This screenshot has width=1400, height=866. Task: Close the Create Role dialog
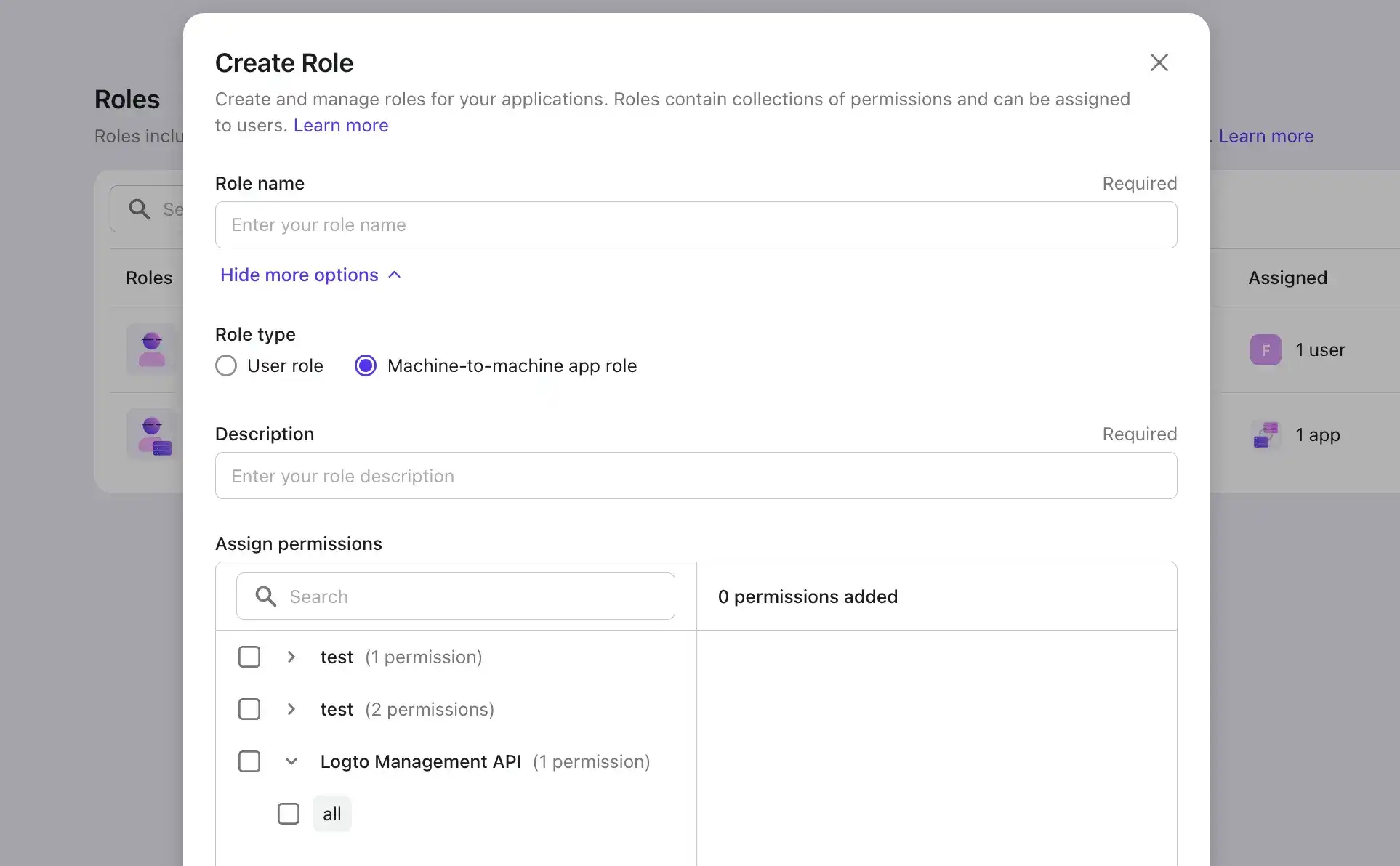(1159, 62)
